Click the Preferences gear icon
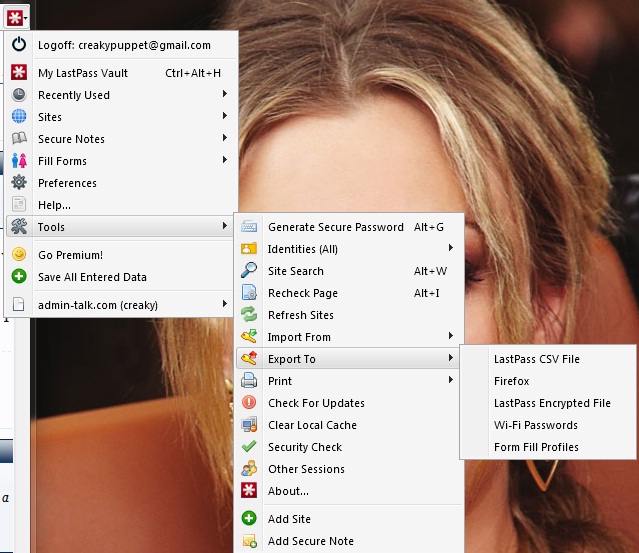 tap(19, 183)
